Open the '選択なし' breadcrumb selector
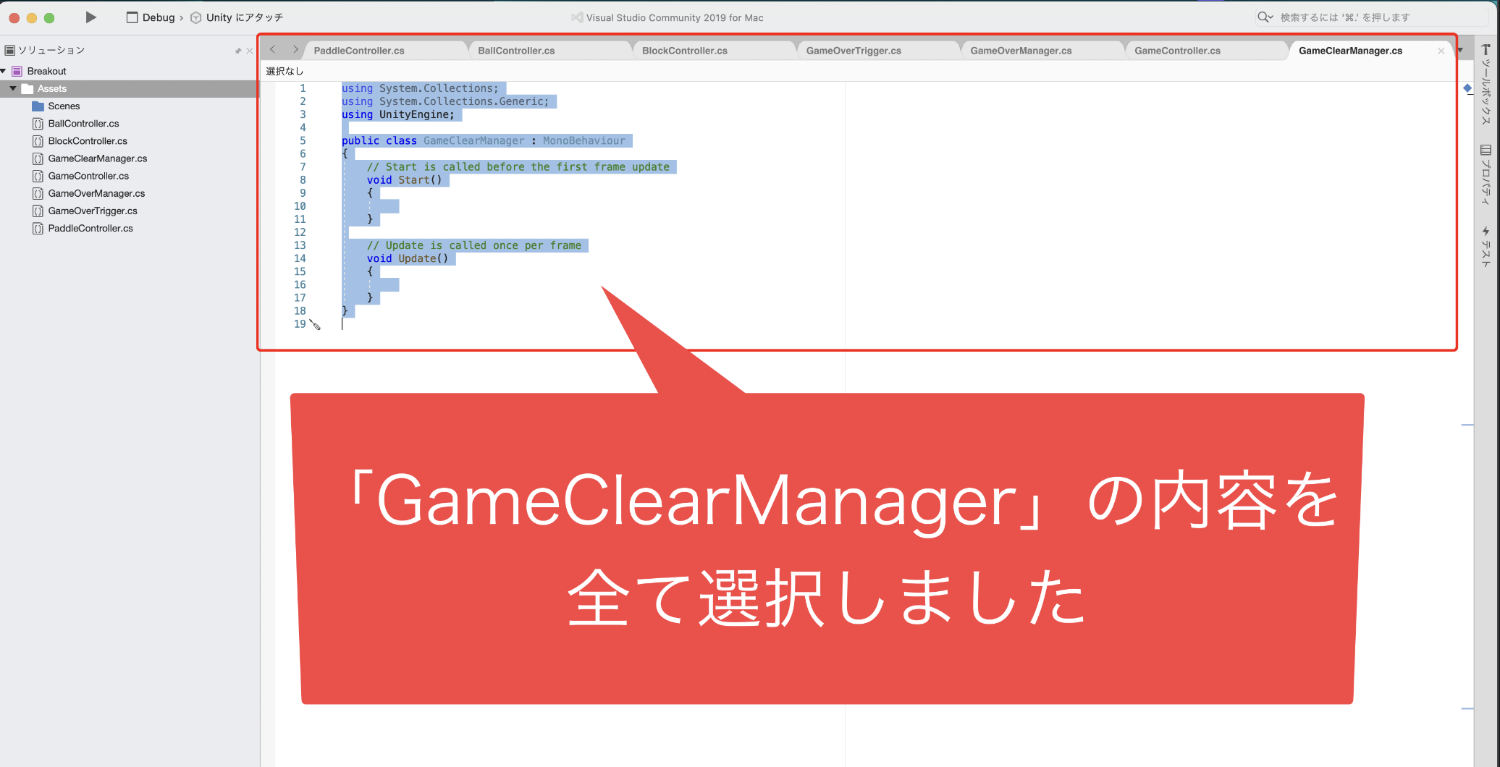Image resolution: width=1500 pixels, height=767 pixels. [285, 72]
